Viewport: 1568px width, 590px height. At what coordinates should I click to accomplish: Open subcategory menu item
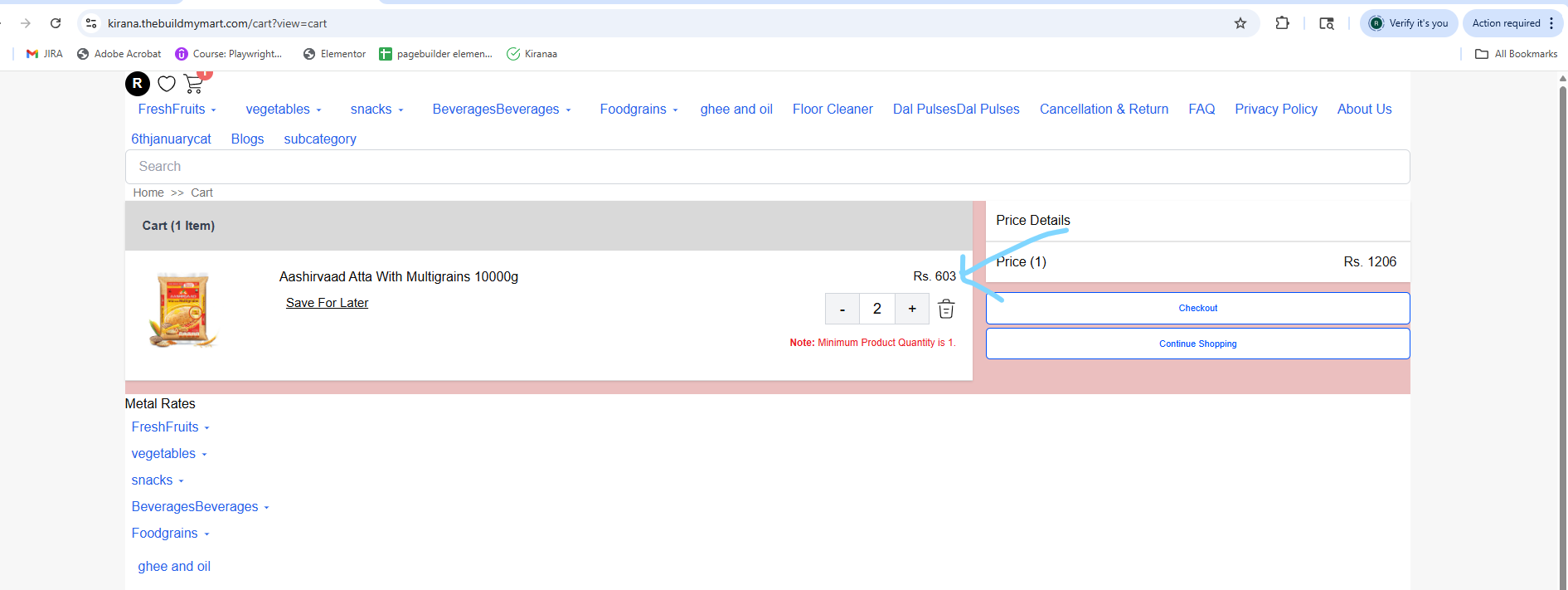[x=320, y=139]
